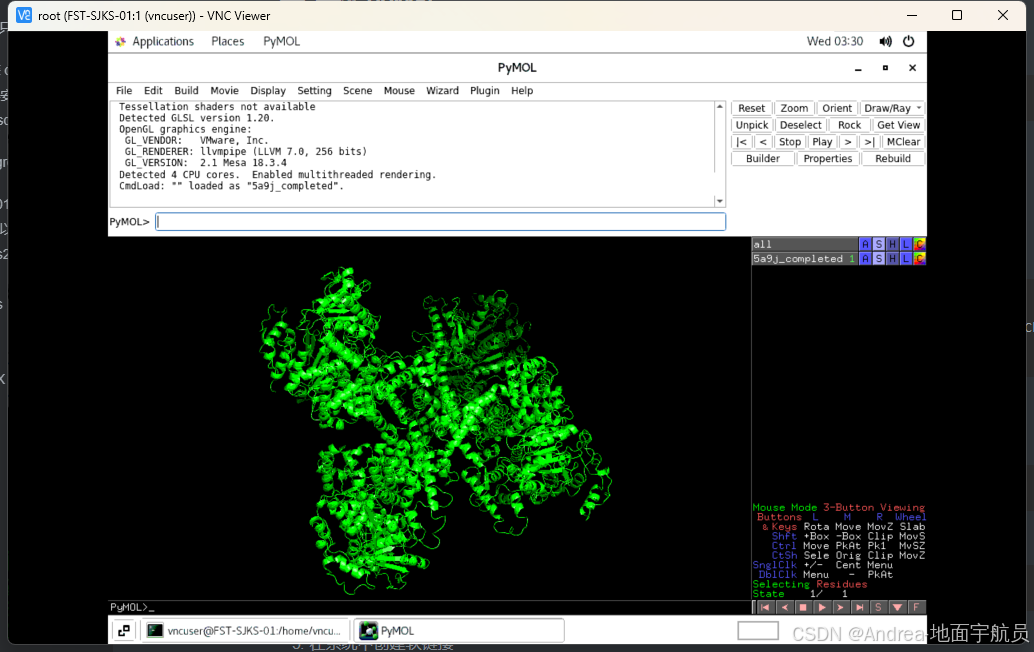The height and width of the screenshot is (652, 1034).
Task: Click the volume speaker icon
Action: [885, 42]
